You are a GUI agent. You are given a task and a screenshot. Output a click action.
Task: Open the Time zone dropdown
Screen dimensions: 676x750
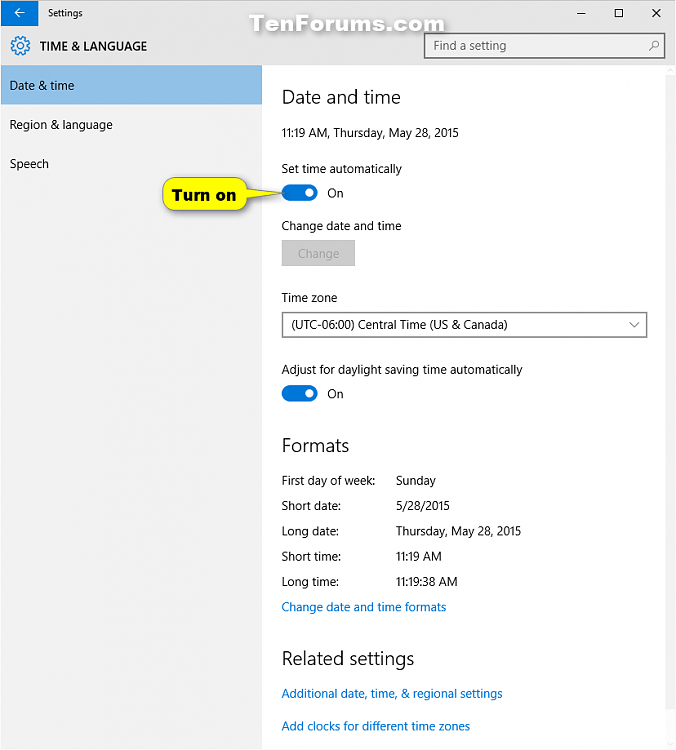tap(464, 325)
